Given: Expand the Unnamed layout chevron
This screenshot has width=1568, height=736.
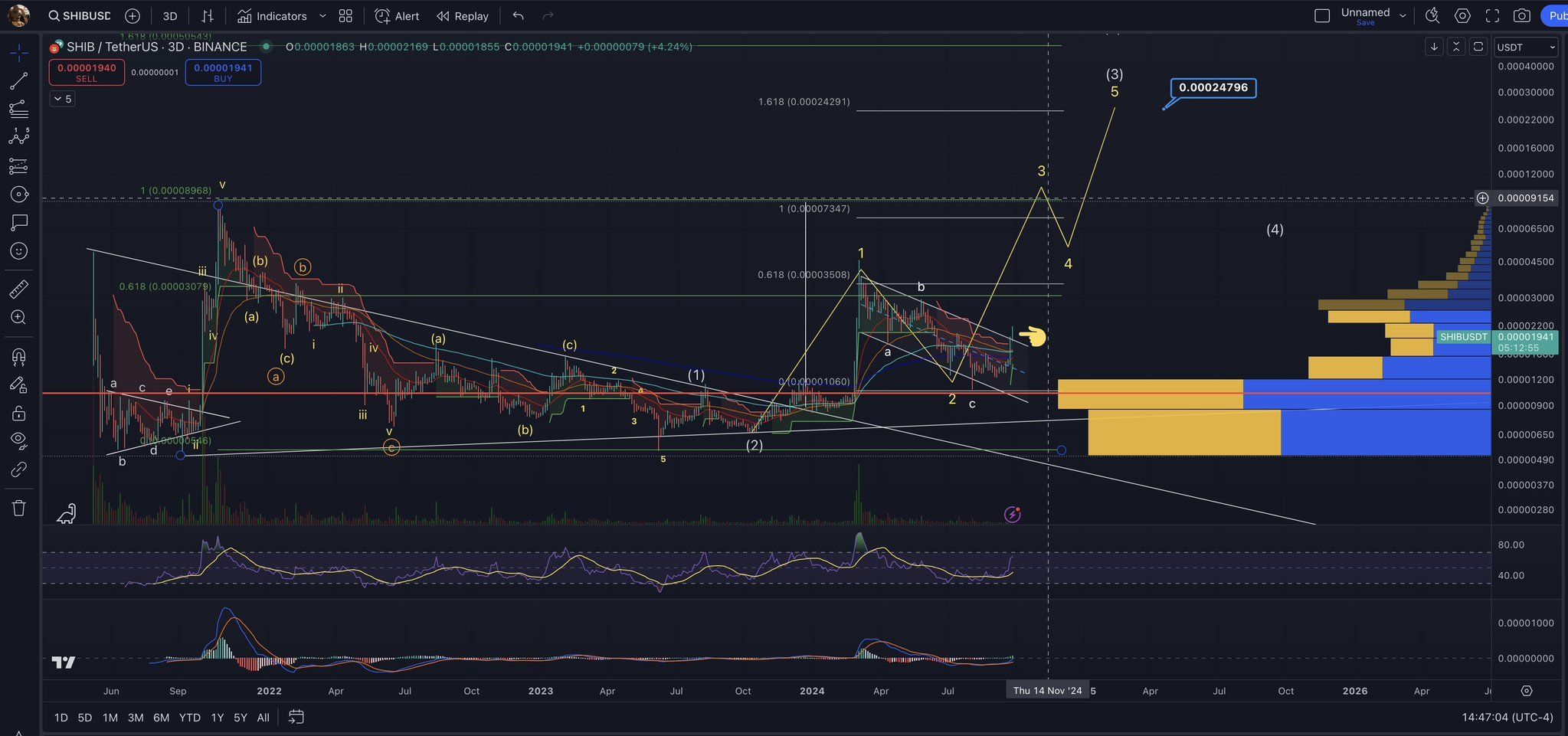Looking at the screenshot, I should [1403, 15].
